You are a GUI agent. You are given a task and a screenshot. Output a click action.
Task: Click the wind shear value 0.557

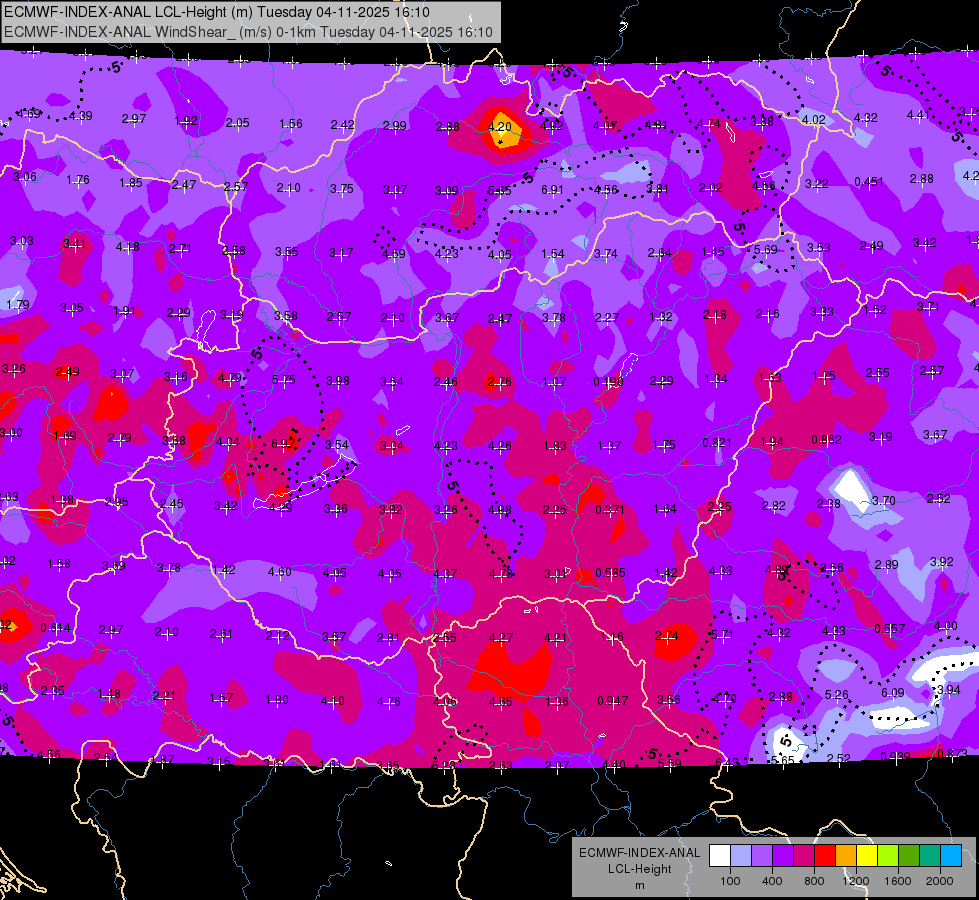coord(890,628)
